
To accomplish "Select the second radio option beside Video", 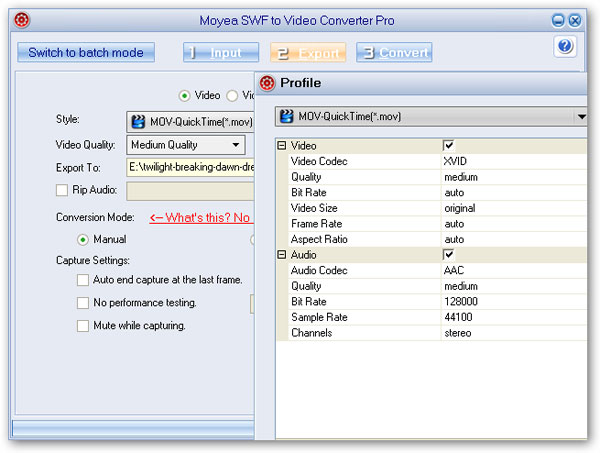I will pyautogui.click(x=232, y=96).
